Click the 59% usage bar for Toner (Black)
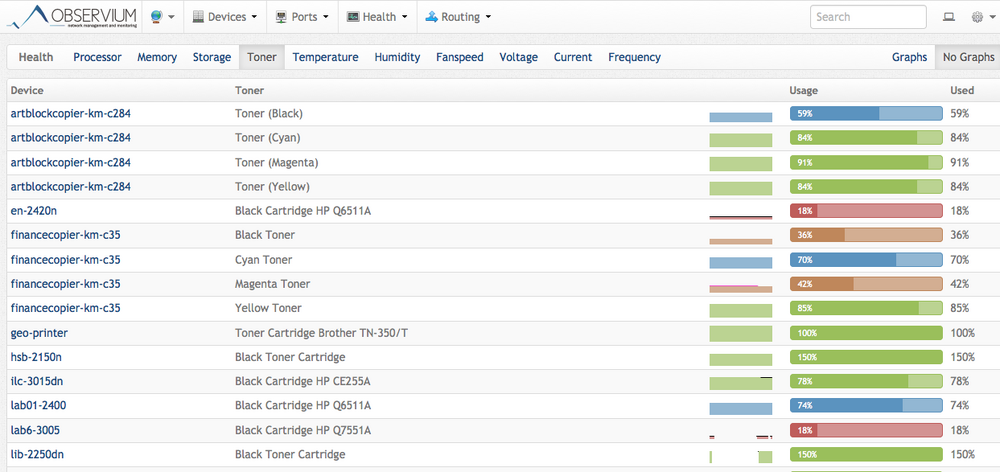The height and width of the screenshot is (472, 1000). [866, 114]
